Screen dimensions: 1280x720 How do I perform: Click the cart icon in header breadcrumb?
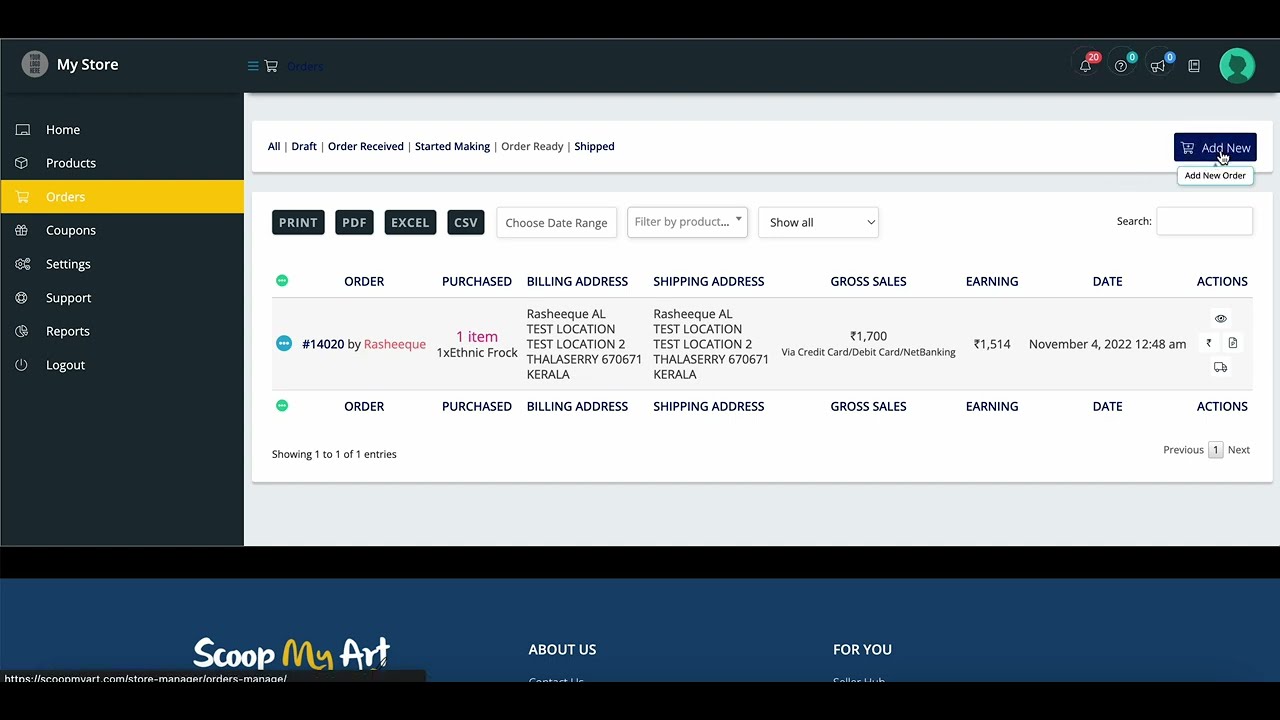pyautogui.click(x=271, y=66)
